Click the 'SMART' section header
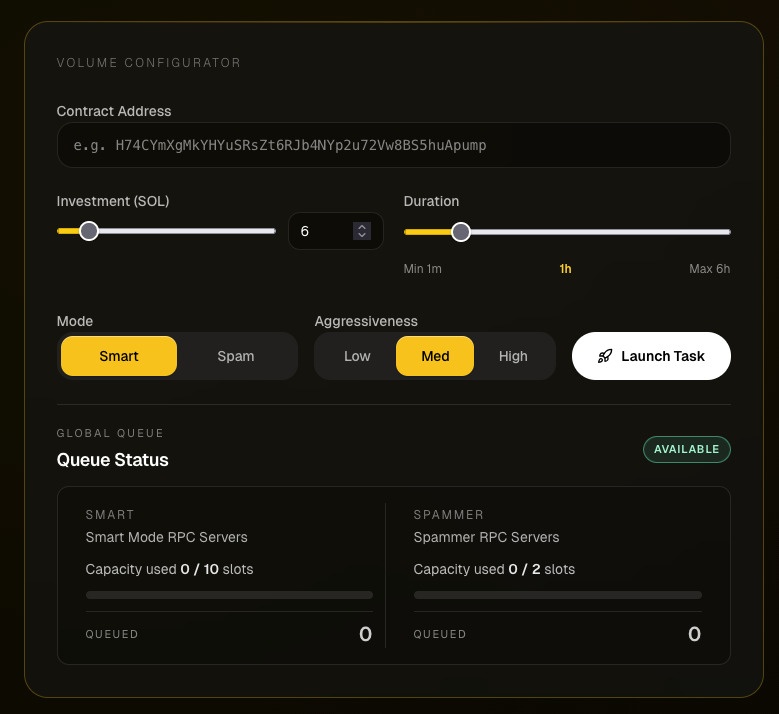The width and height of the screenshot is (779, 714). click(x=110, y=515)
